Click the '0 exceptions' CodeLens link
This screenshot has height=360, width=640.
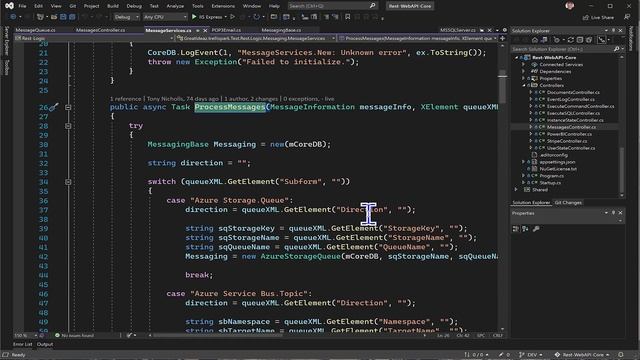[301, 99]
